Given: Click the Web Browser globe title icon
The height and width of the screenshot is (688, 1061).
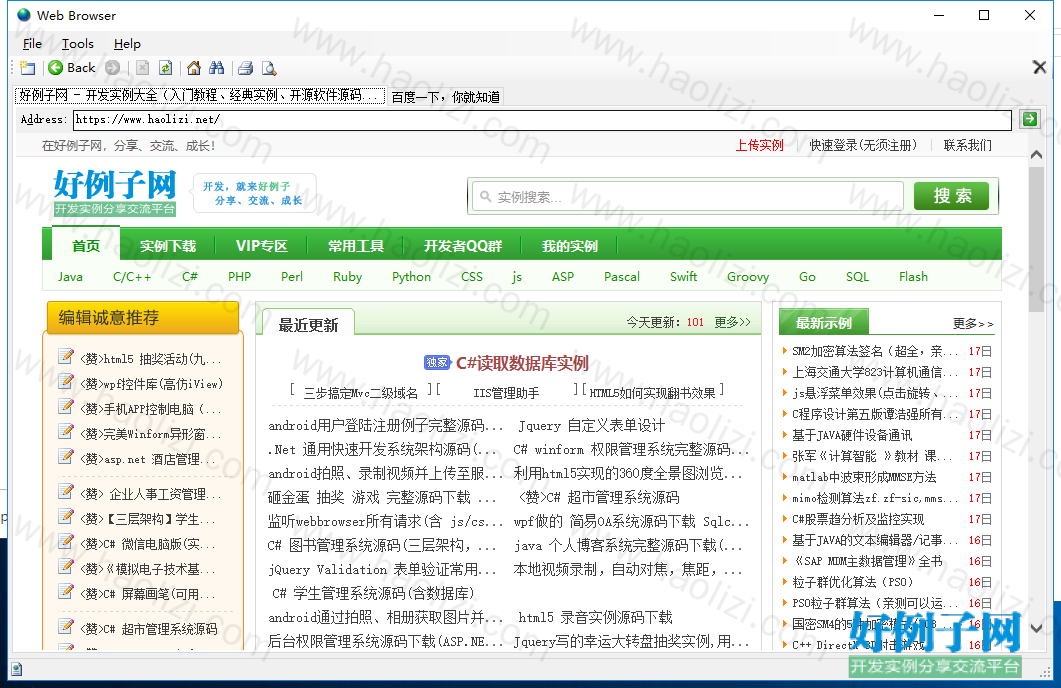Looking at the screenshot, I should point(24,15).
